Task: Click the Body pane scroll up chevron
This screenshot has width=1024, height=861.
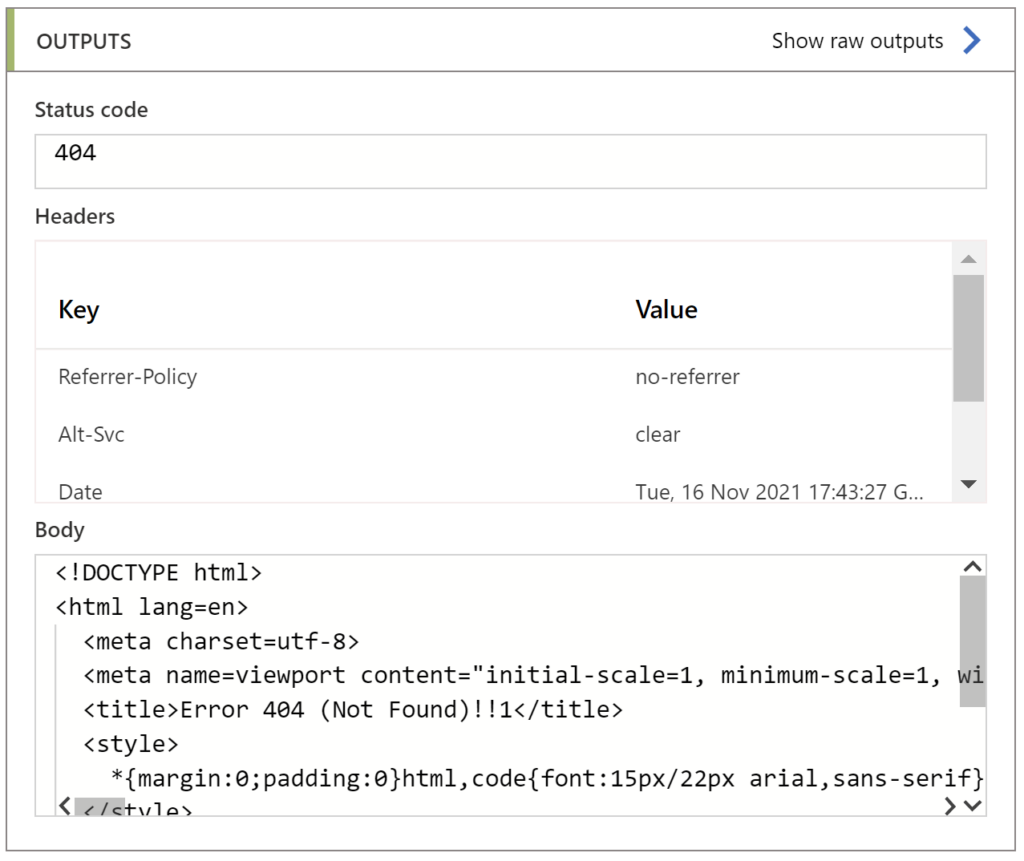Action: [x=972, y=566]
